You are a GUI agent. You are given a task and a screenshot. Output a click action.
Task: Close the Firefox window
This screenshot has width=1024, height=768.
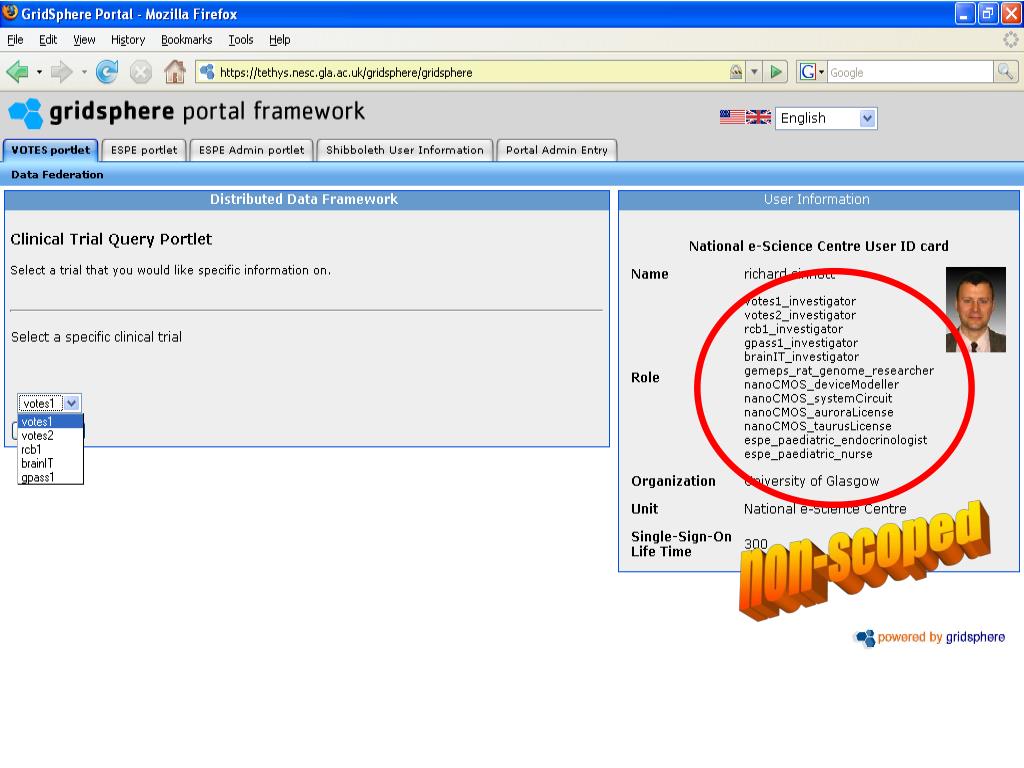1011,13
